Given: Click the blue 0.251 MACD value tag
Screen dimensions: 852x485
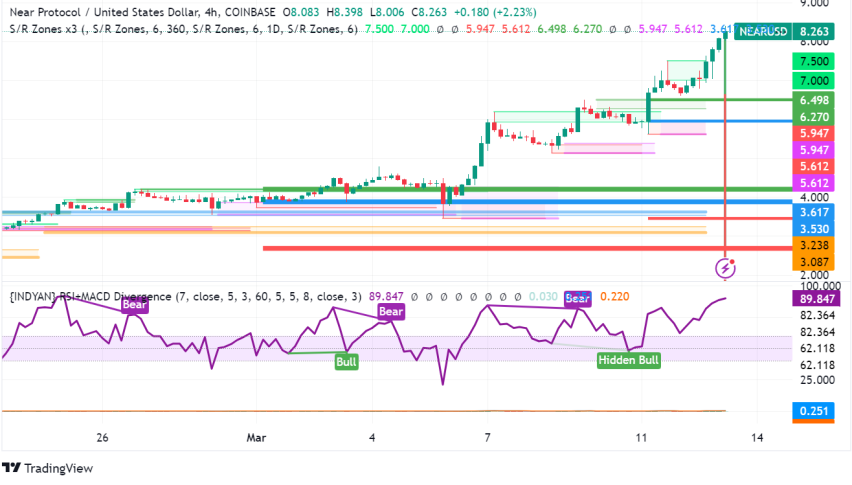Looking at the screenshot, I should click(813, 411).
